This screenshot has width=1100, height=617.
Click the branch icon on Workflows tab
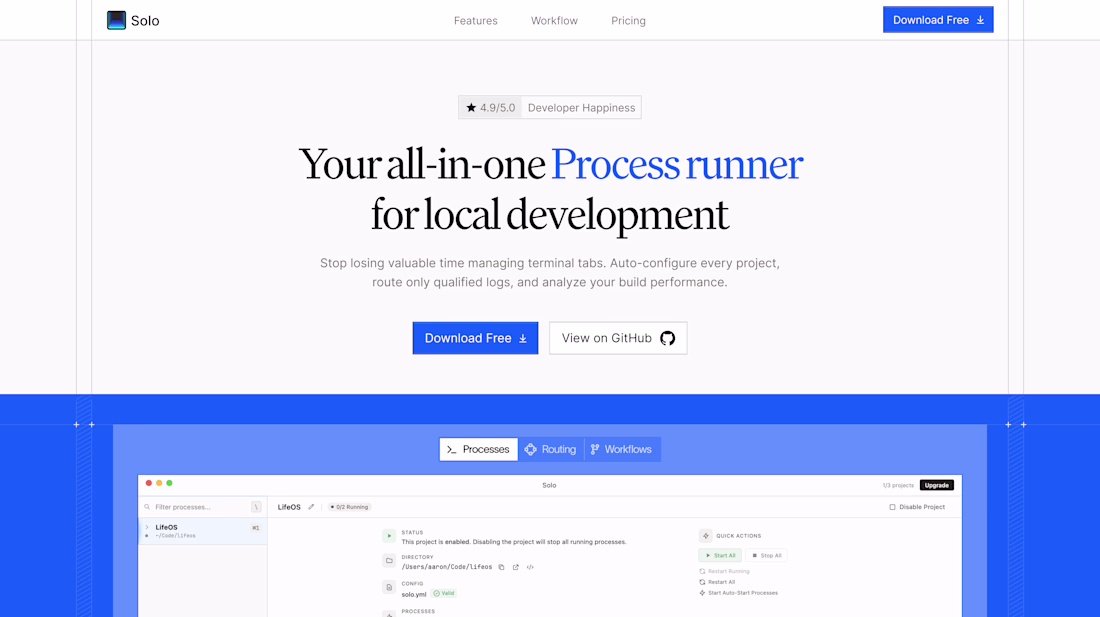595,449
